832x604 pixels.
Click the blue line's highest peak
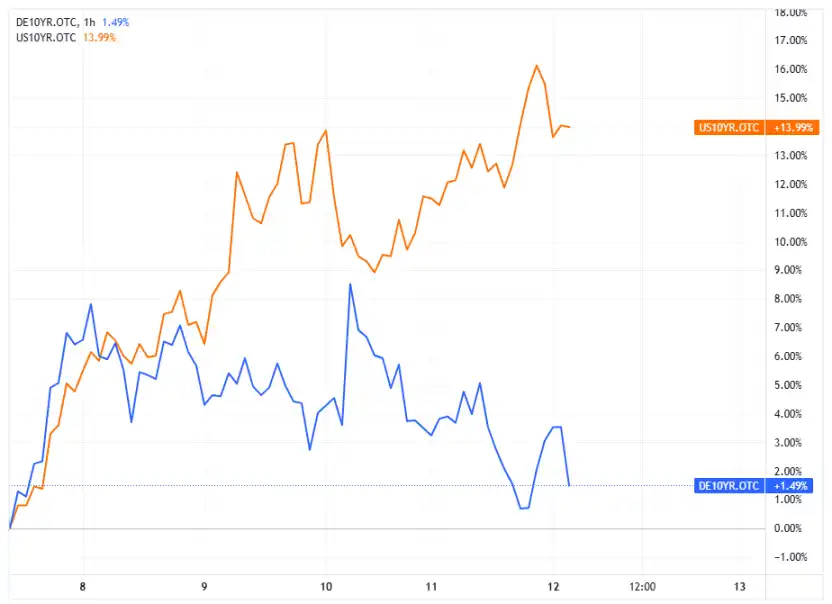coord(350,285)
